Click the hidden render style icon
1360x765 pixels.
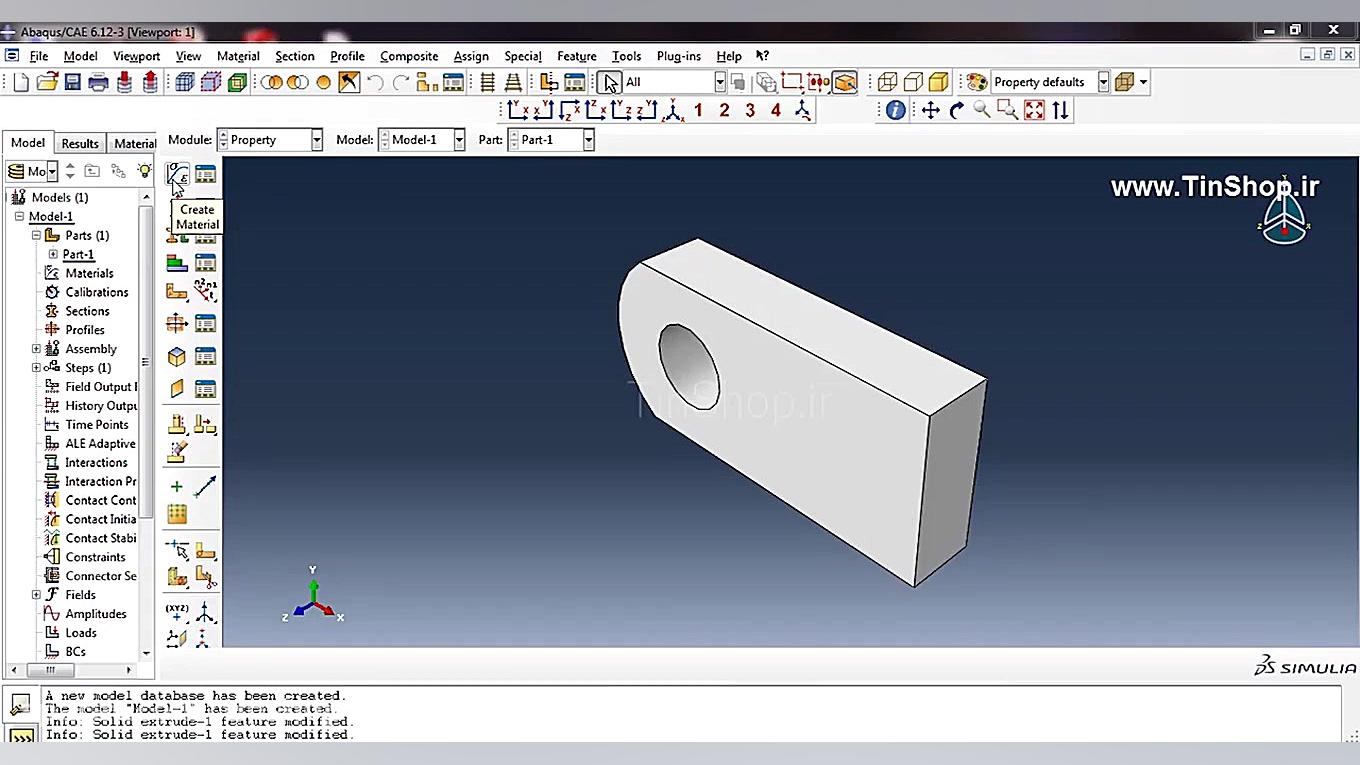(x=913, y=82)
